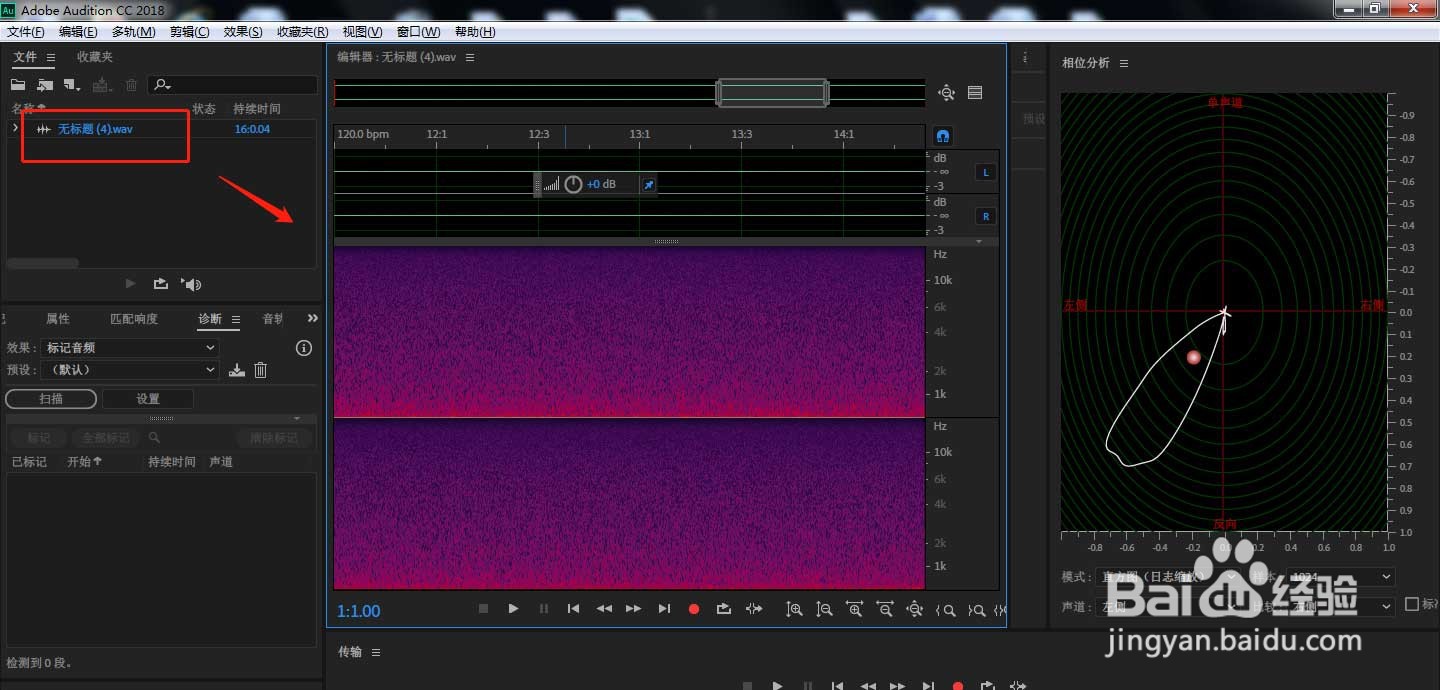This screenshot has width=1440, height=690.
Task: Click the zoom out amplitude icon
Action: (824, 609)
